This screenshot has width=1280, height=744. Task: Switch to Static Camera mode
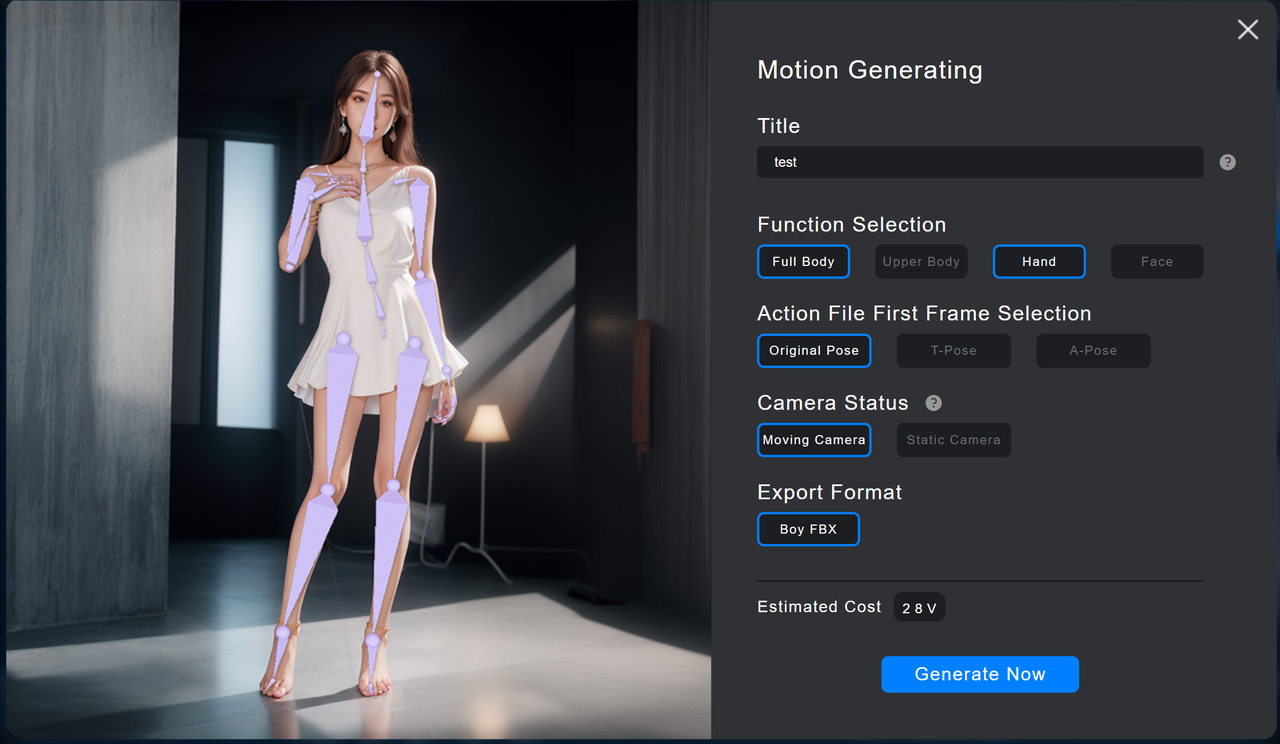pos(953,440)
